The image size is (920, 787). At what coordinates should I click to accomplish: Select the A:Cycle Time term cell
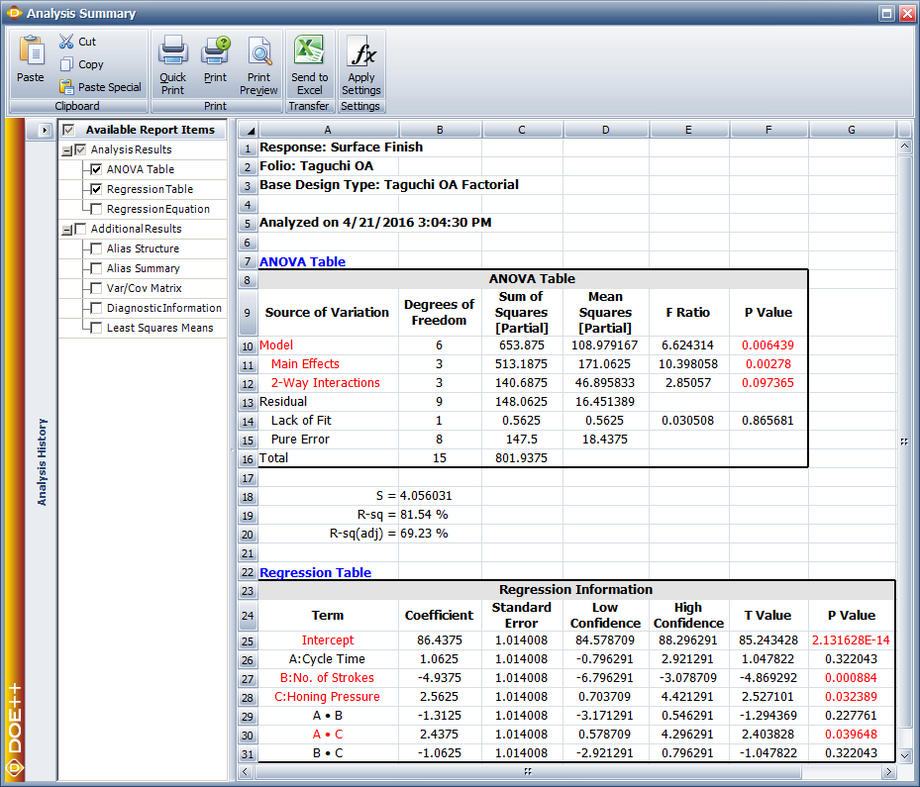pos(329,660)
